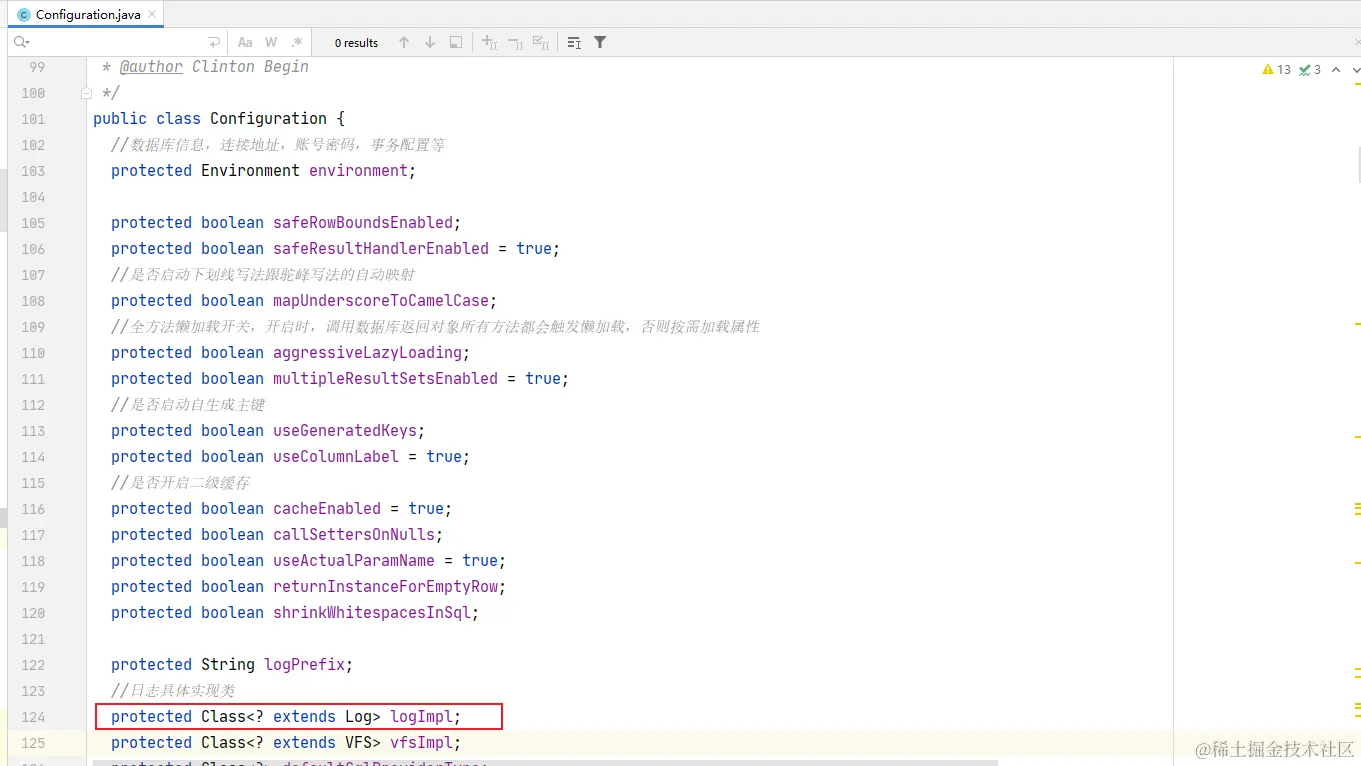Image resolution: width=1361 pixels, height=766 pixels.
Task: Click the 'cacheEnabled' field
Action: tap(327, 508)
